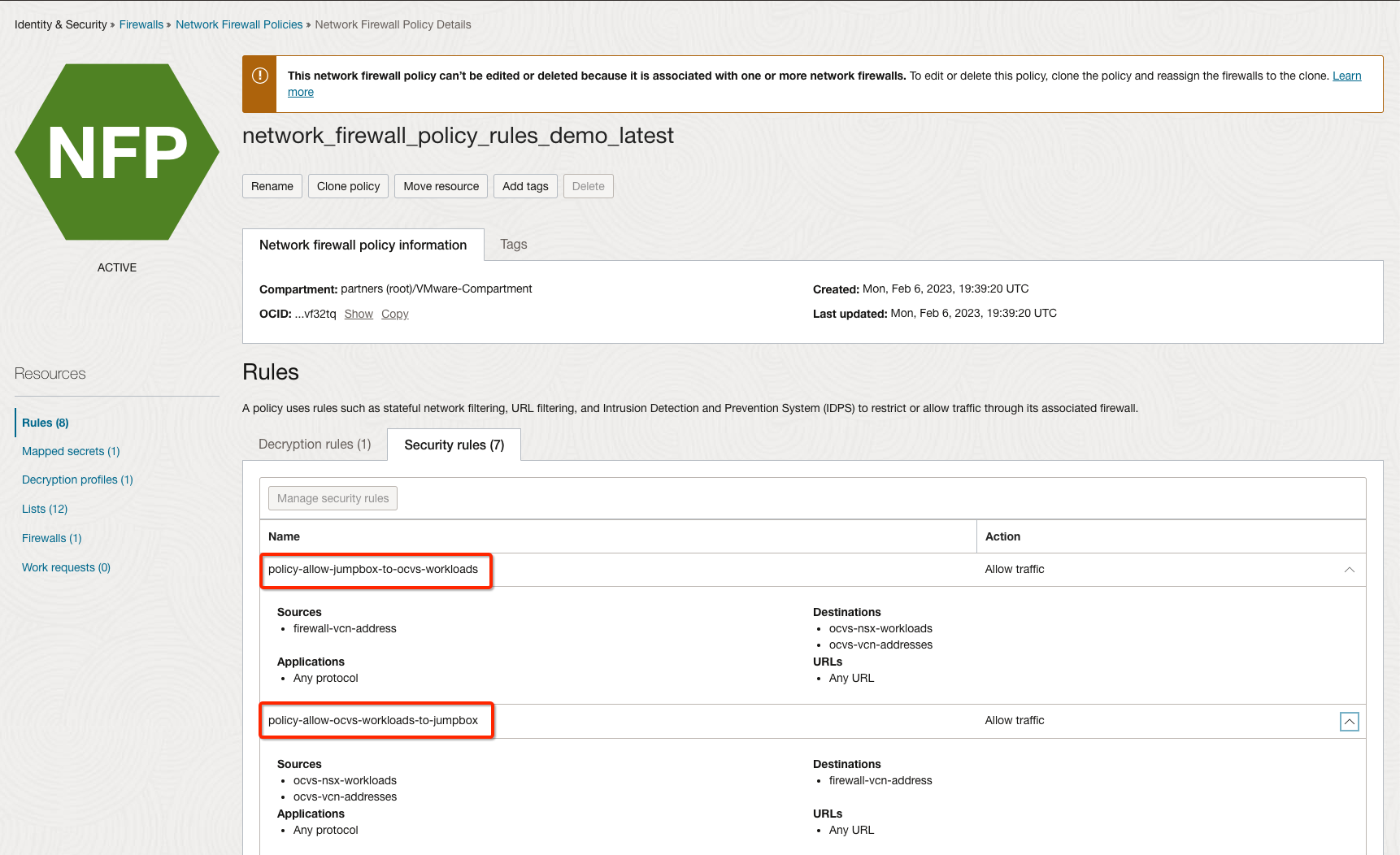Image resolution: width=1400 pixels, height=855 pixels.
Task: Open Mapped secrets in the sidebar
Action: tap(71, 451)
